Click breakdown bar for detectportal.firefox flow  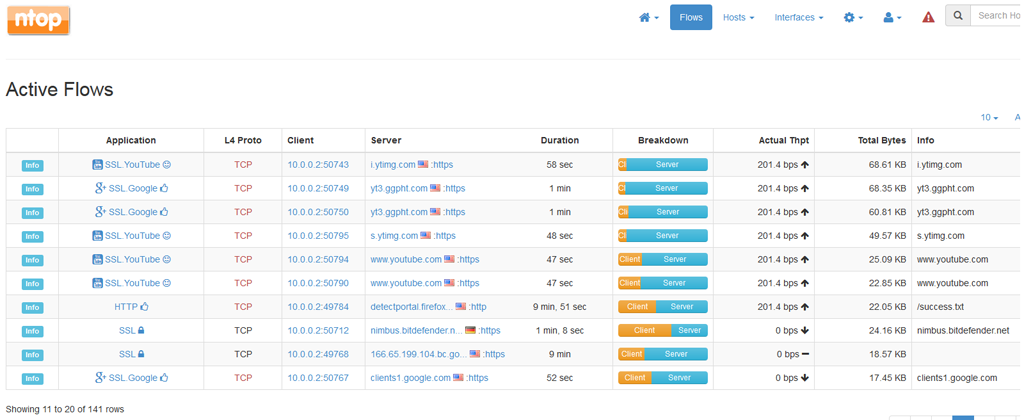coord(663,306)
